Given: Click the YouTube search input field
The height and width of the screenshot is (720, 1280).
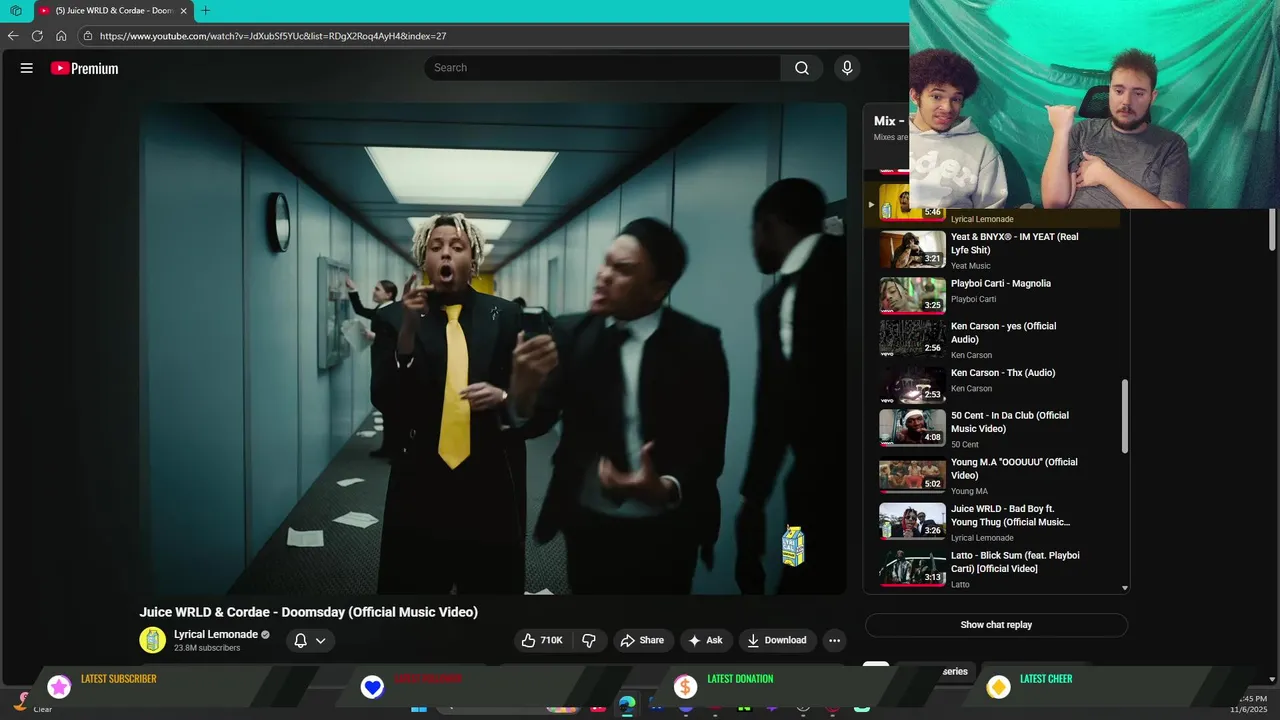Looking at the screenshot, I should (602, 68).
